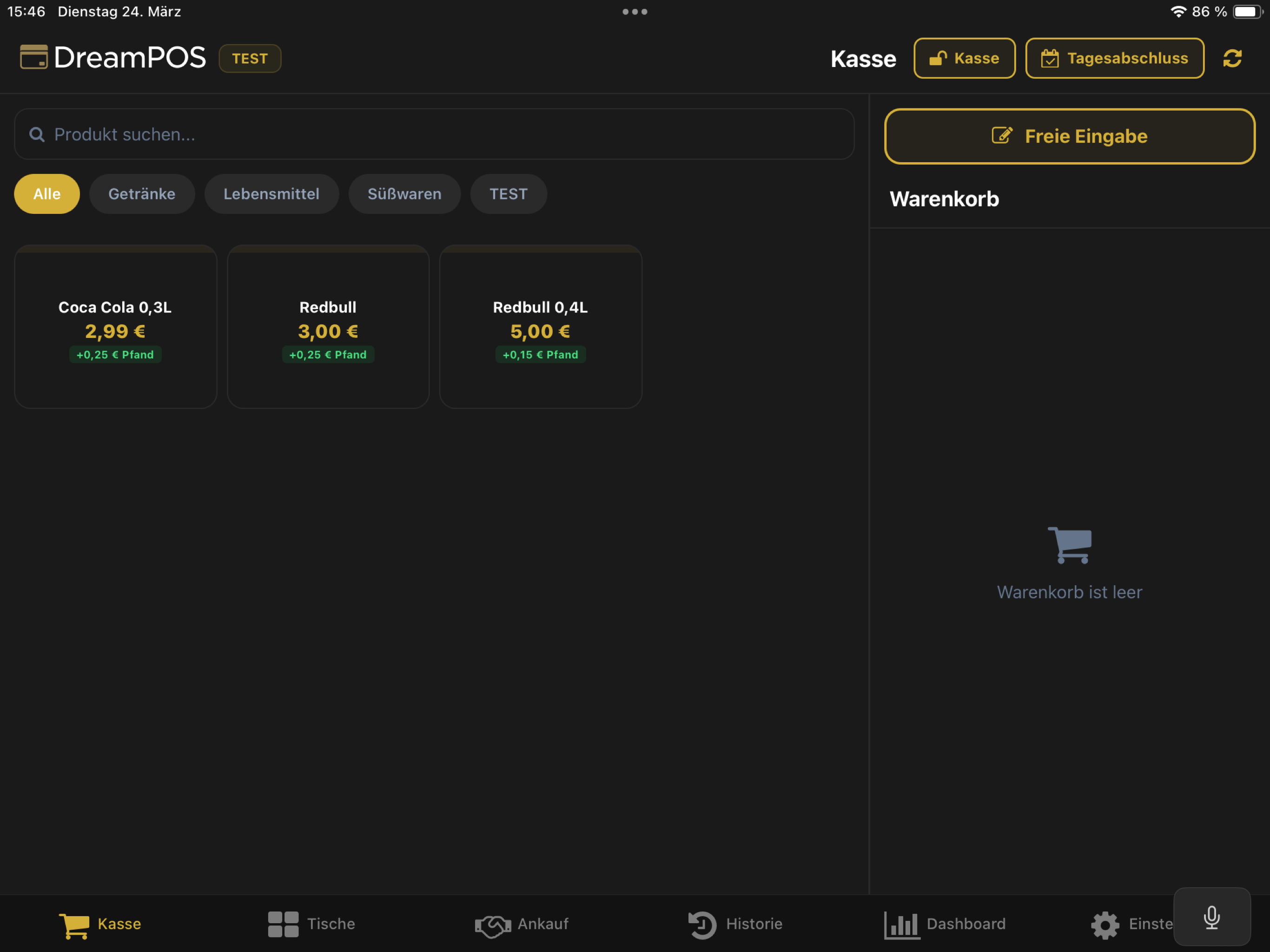The height and width of the screenshot is (952, 1270).
Task: Click the battery status icon
Action: pos(1248,12)
